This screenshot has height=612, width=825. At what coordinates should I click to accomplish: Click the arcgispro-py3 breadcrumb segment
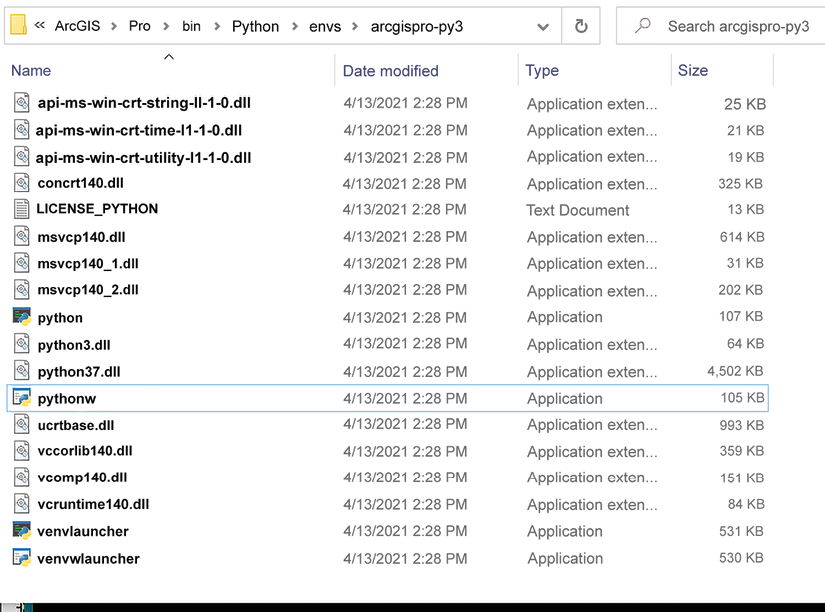pyautogui.click(x=417, y=26)
